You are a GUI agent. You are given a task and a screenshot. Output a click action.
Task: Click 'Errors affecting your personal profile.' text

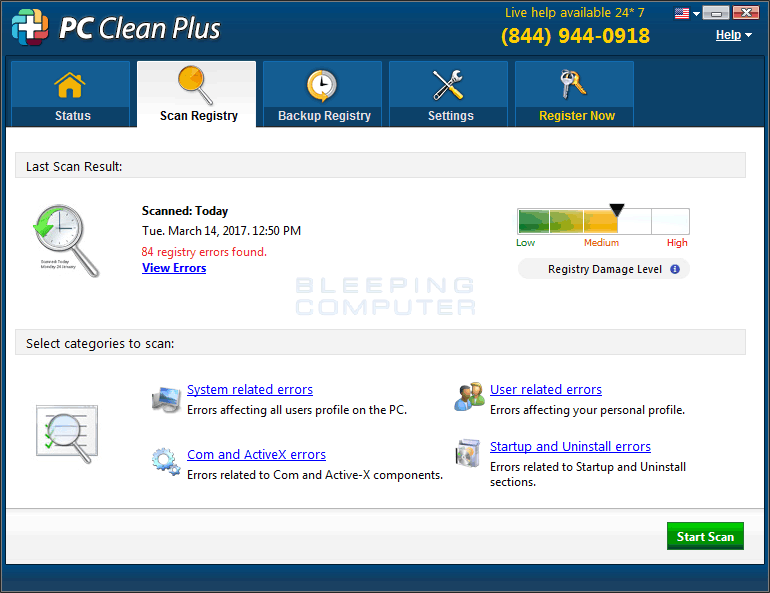[587, 410]
